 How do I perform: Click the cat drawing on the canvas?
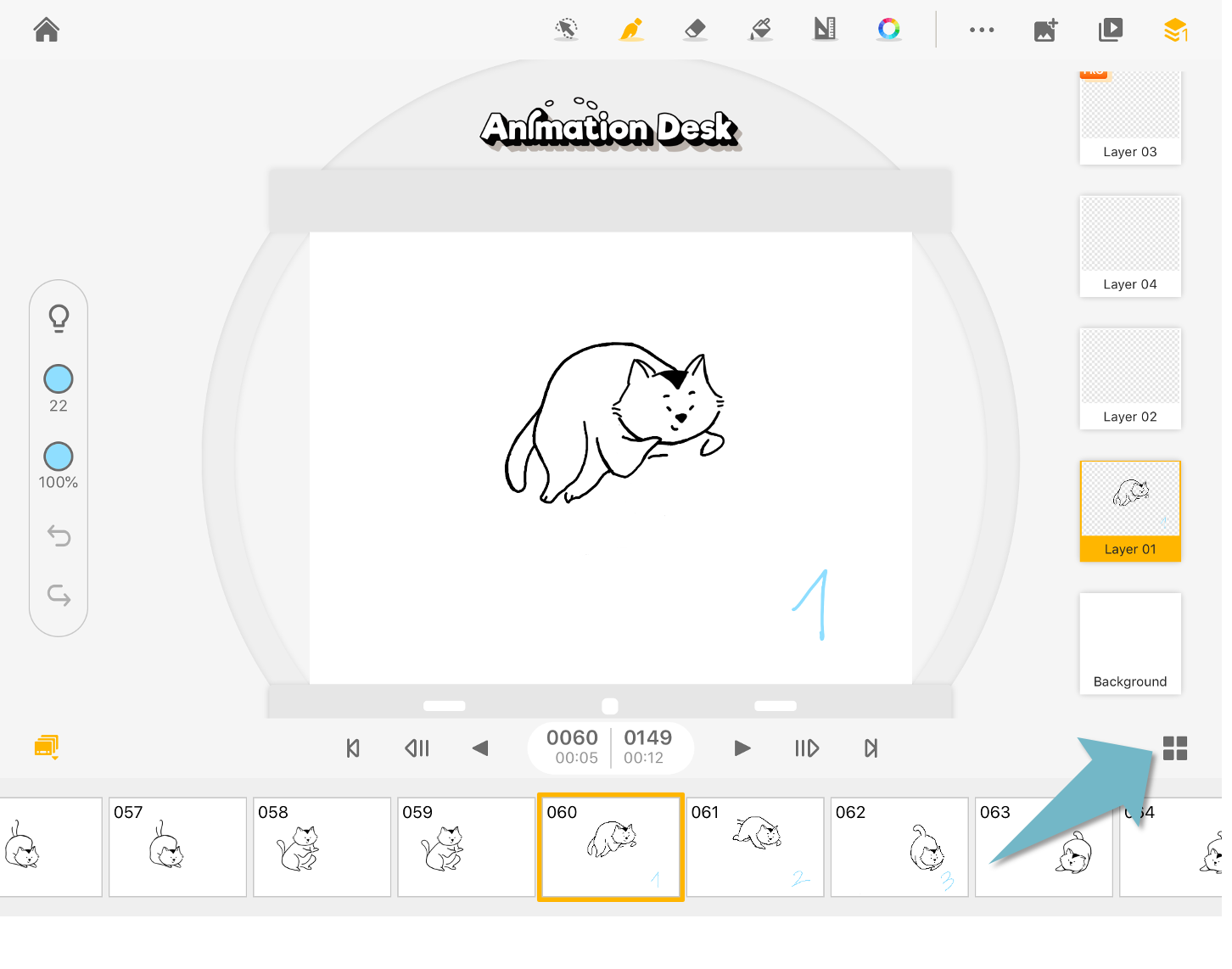tap(615, 423)
